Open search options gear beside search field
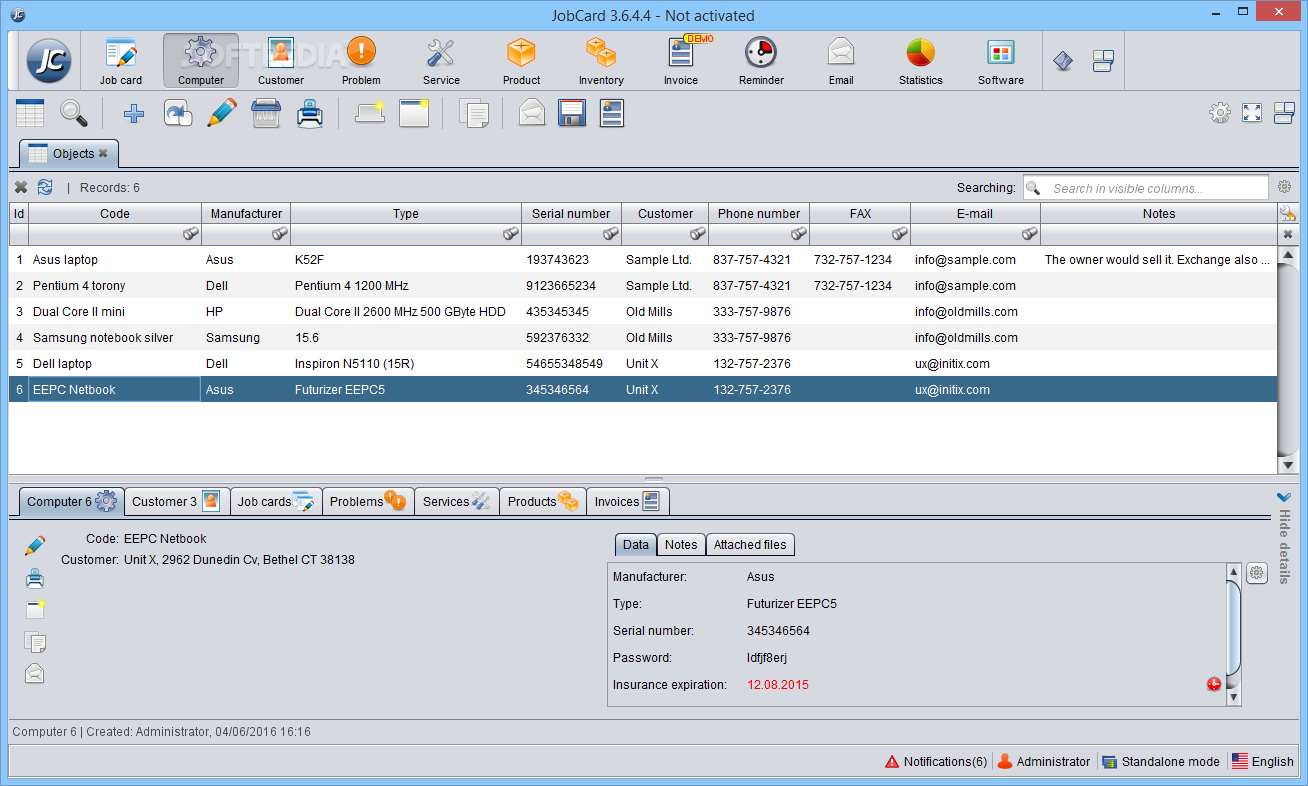Image resolution: width=1308 pixels, height=786 pixels. [1284, 187]
